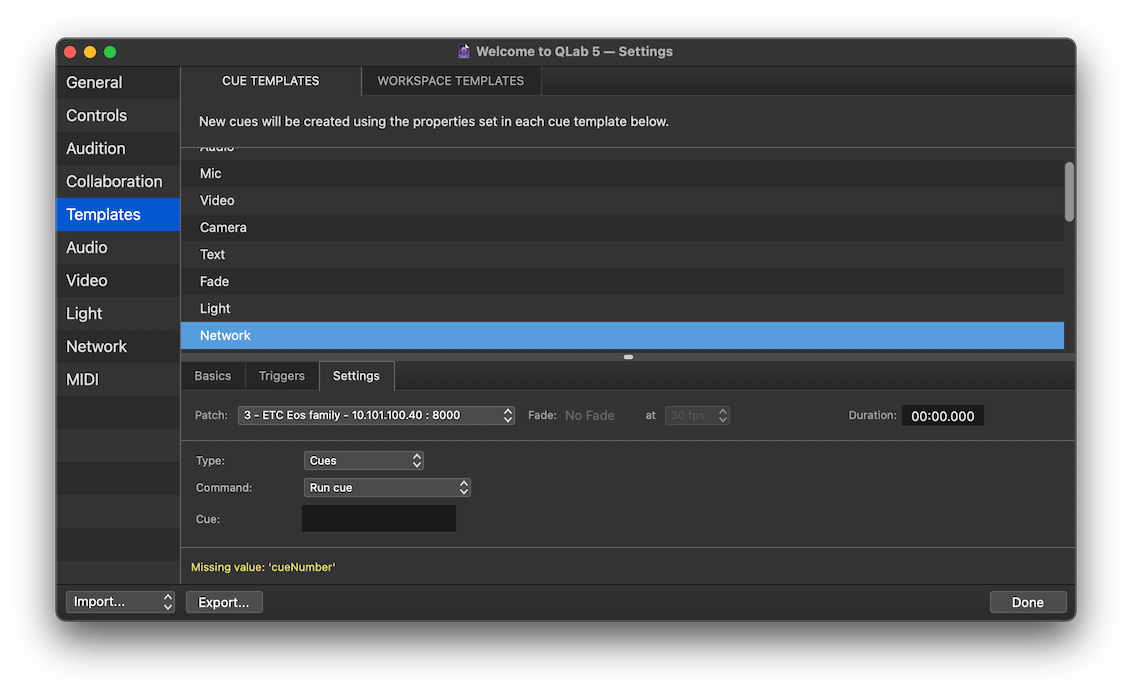Open the Type dropdown showing Cues
This screenshot has height=695, width=1132.
[364, 460]
